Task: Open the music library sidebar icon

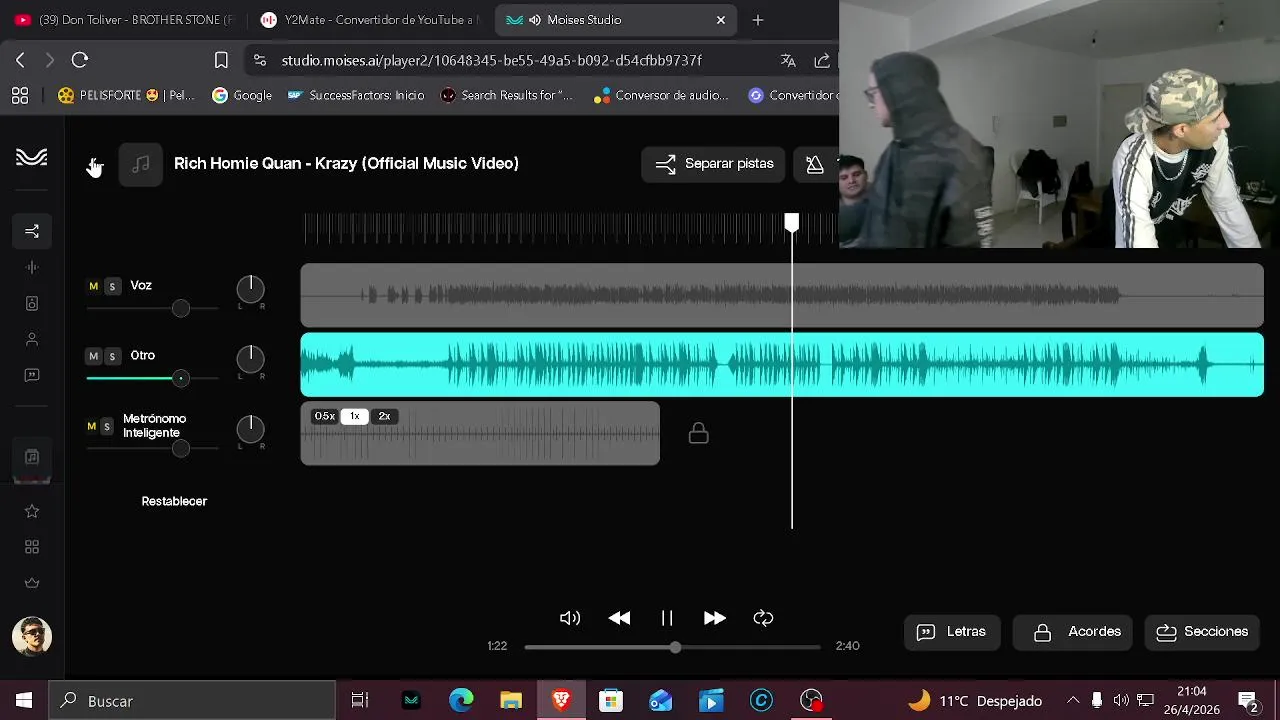Action: 32,457
